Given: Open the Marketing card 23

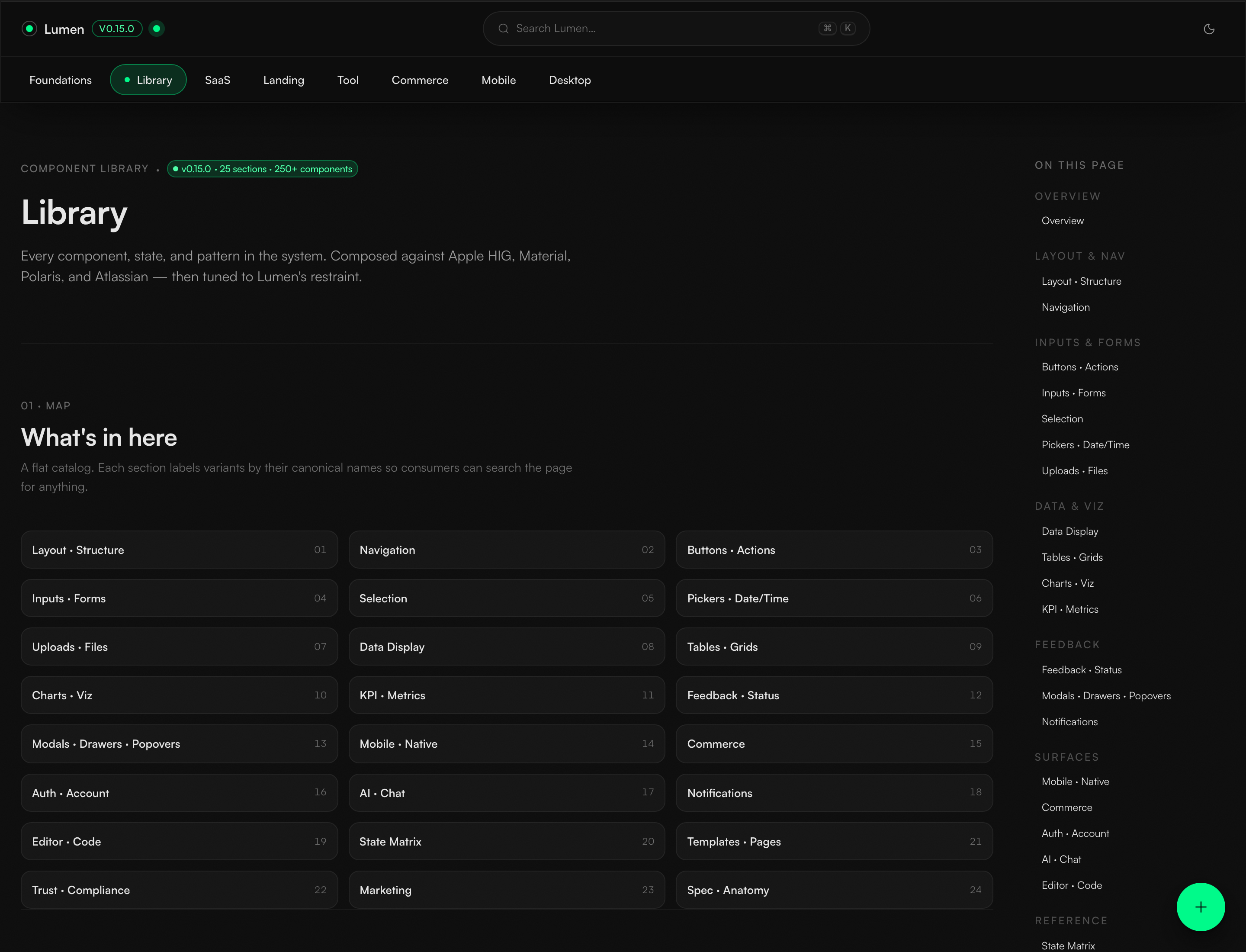Looking at the screenshot, I should click(507, 890).
